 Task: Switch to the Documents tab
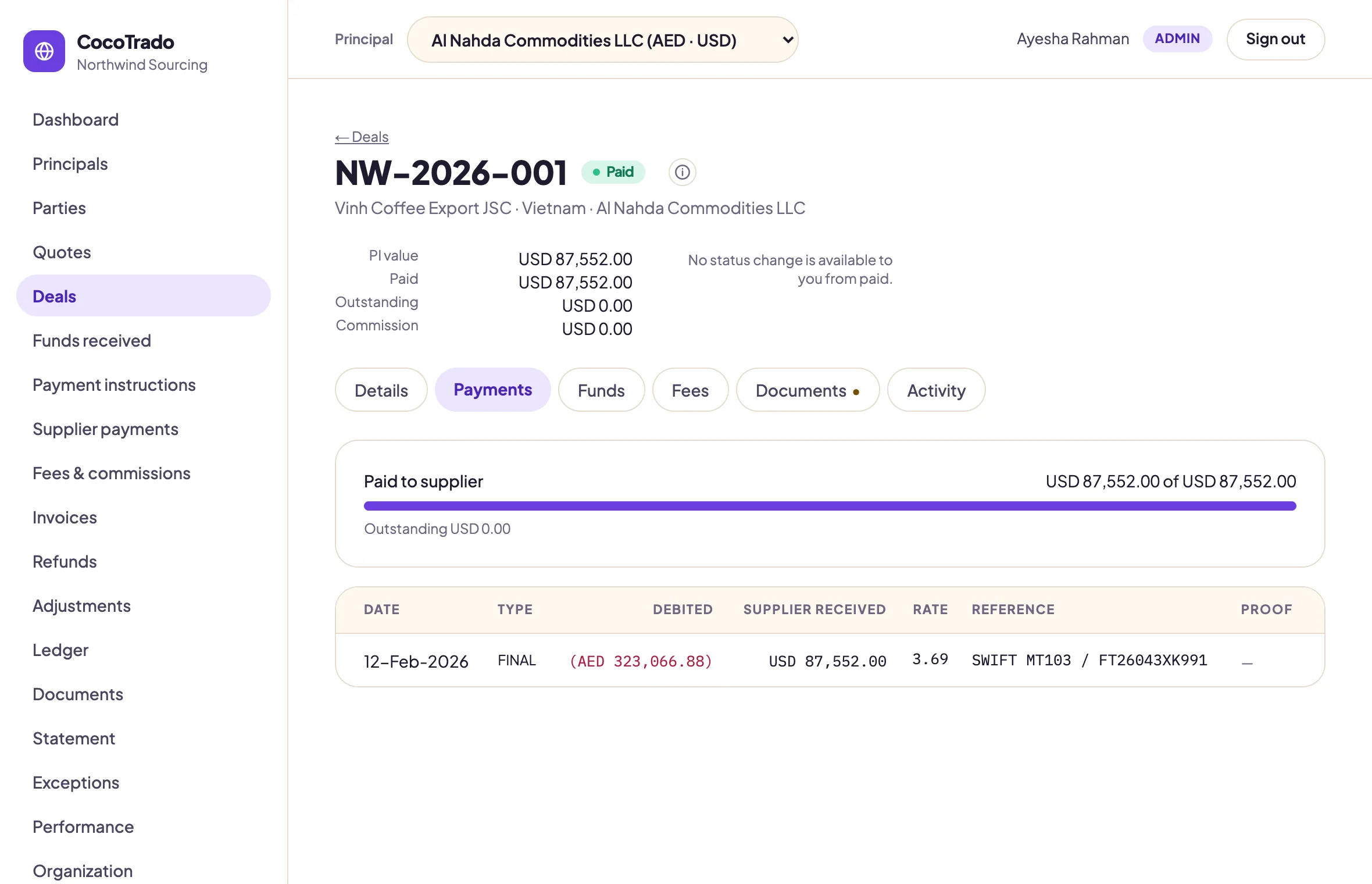[808, 390]
